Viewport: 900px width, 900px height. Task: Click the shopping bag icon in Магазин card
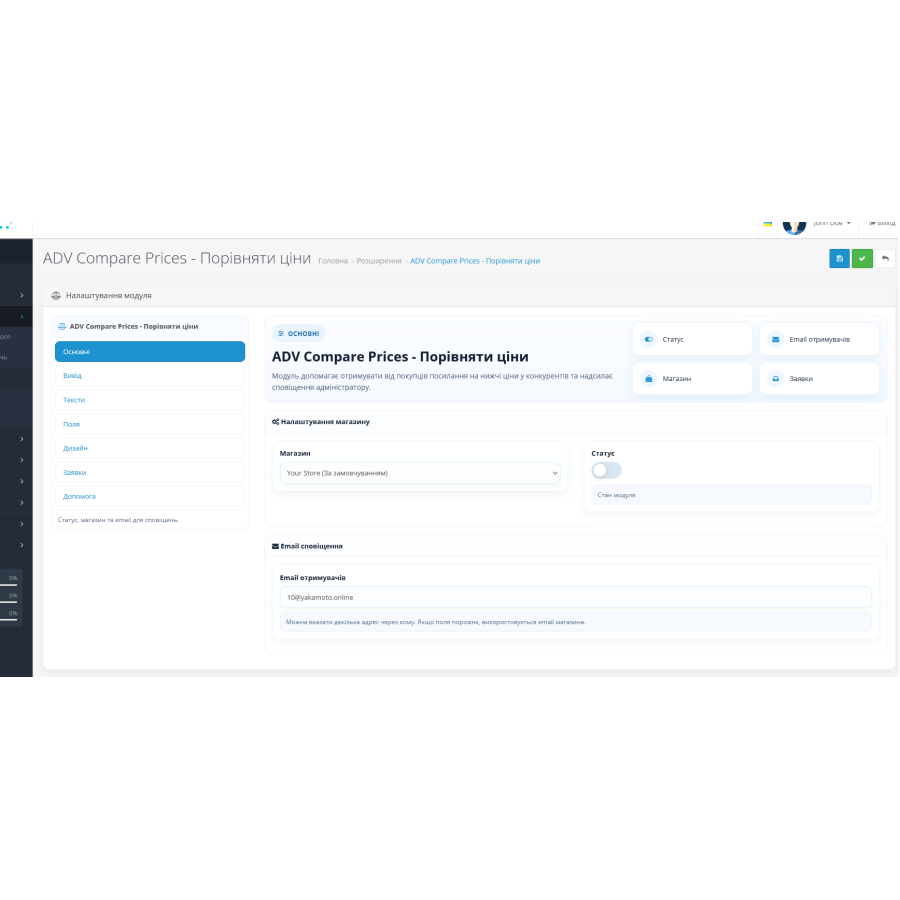click(648, 378)
